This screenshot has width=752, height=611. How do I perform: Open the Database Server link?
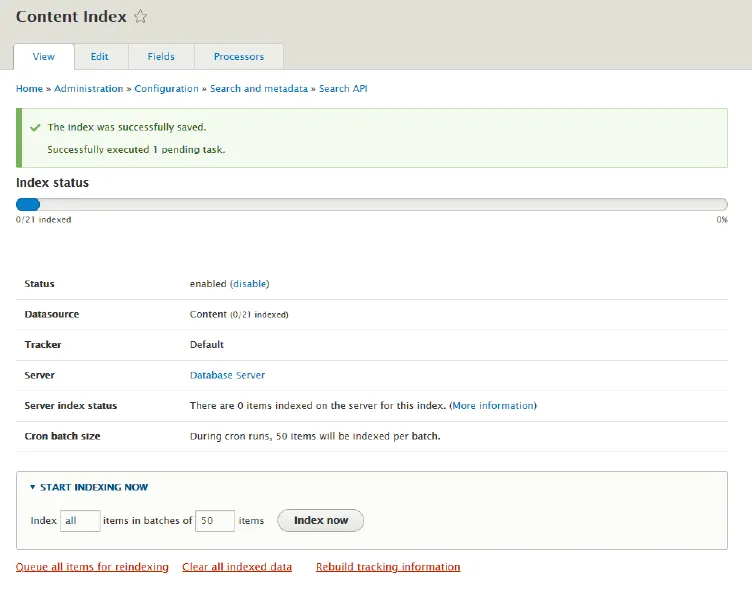point(227,376)
